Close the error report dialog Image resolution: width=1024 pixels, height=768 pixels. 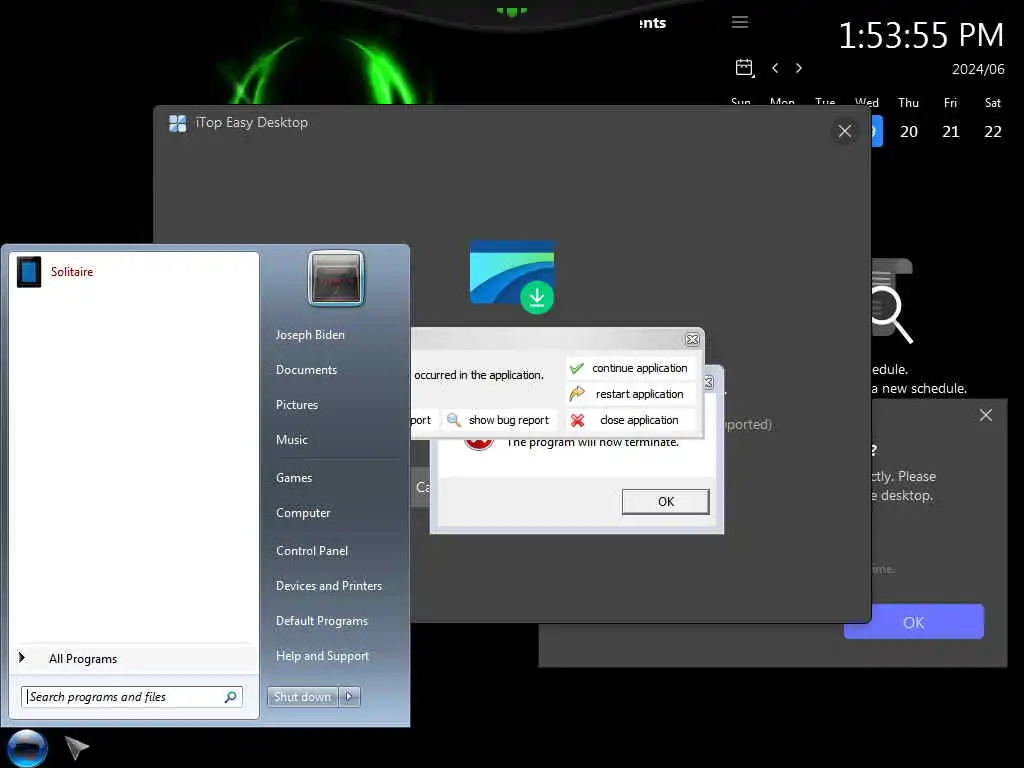pos(692,339)
